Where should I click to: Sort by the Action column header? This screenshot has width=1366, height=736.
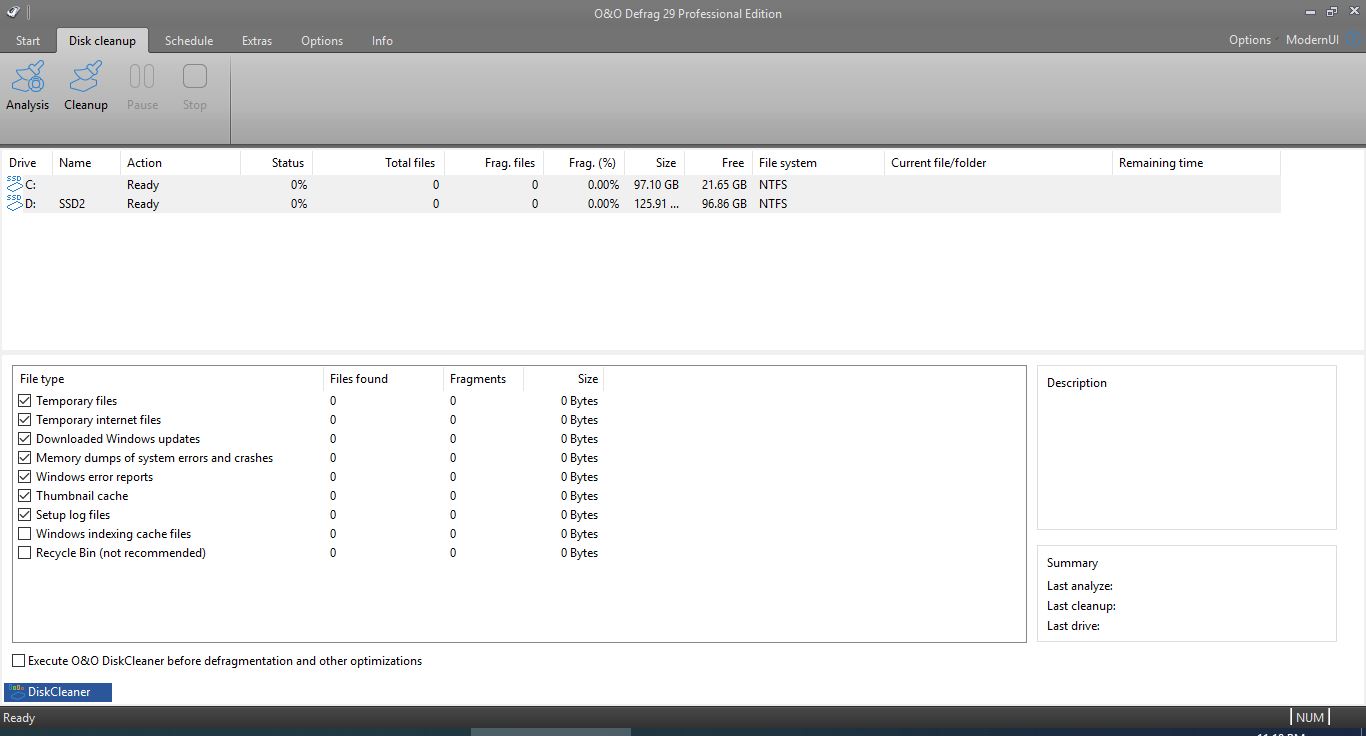[180, 163]
